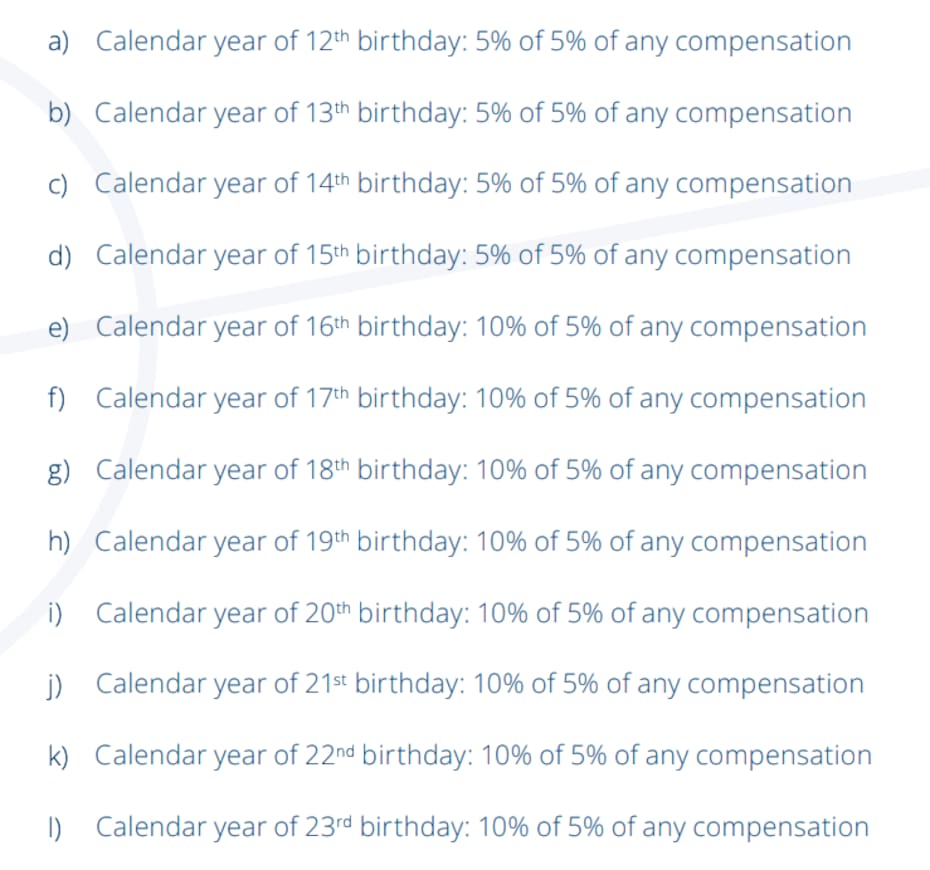Click list marker k) bullet
This screenshot has height=870, width=930.
click(58, 756)
